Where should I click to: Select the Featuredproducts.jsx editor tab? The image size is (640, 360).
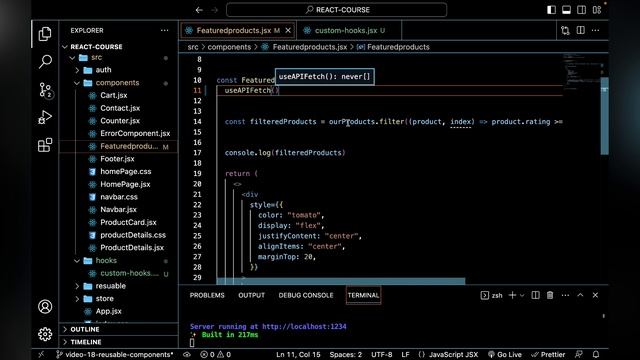[238, 30]
